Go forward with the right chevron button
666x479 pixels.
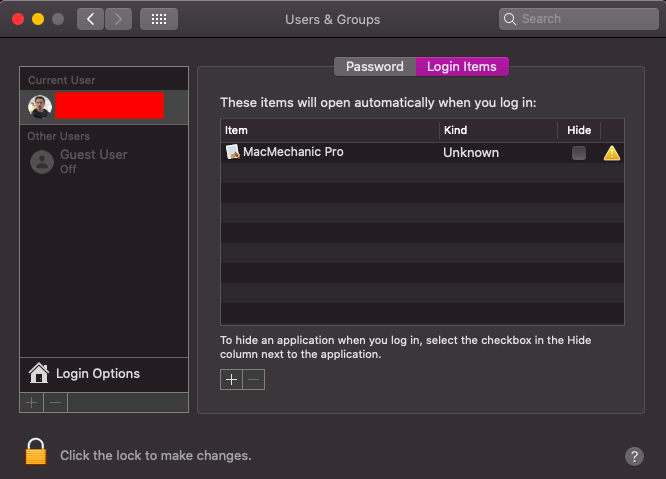[118, 19]
